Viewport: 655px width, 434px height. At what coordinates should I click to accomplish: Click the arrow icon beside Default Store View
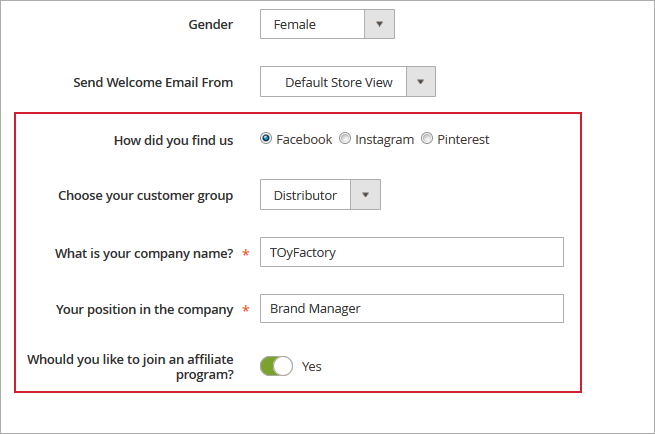pyautogui.click(x=421, y=82)
